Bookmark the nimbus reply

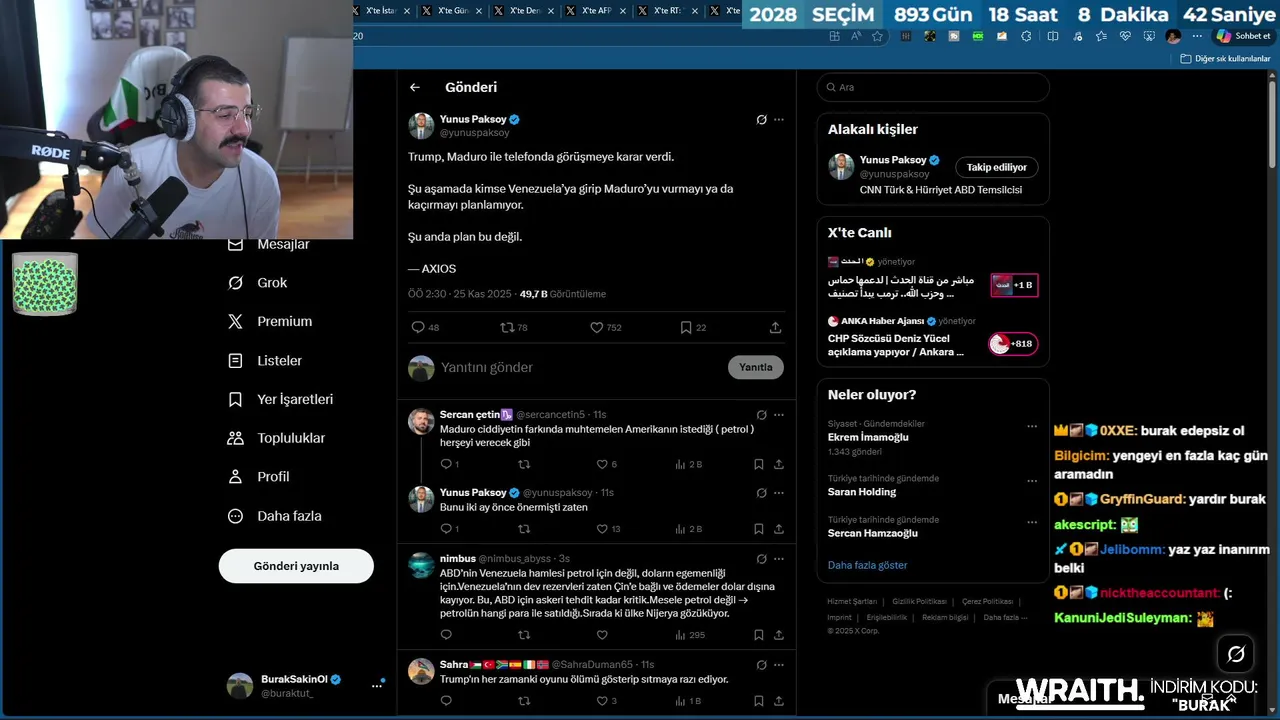(x=759, y=635)
